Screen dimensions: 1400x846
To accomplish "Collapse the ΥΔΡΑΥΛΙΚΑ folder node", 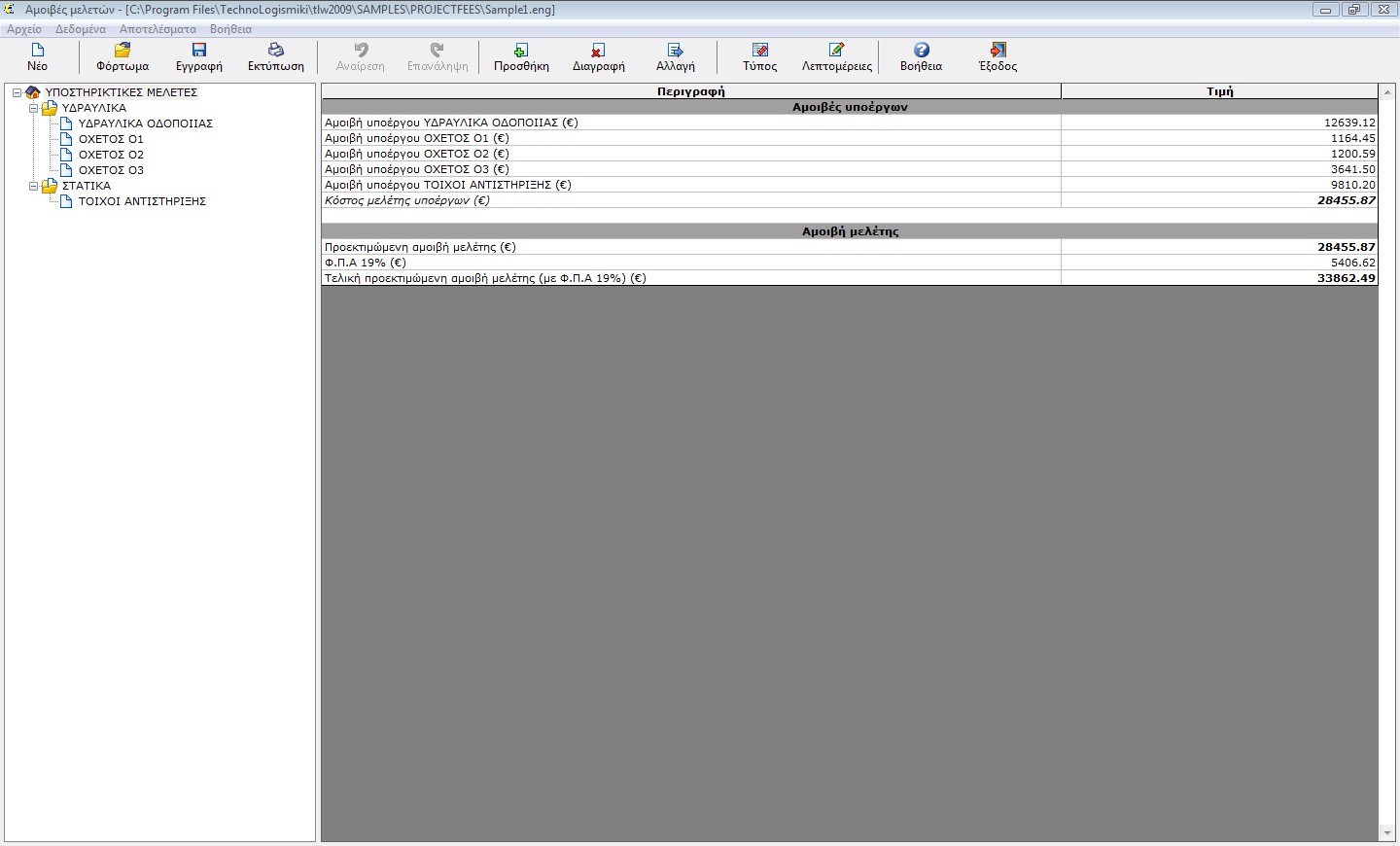I will [33, 108].
